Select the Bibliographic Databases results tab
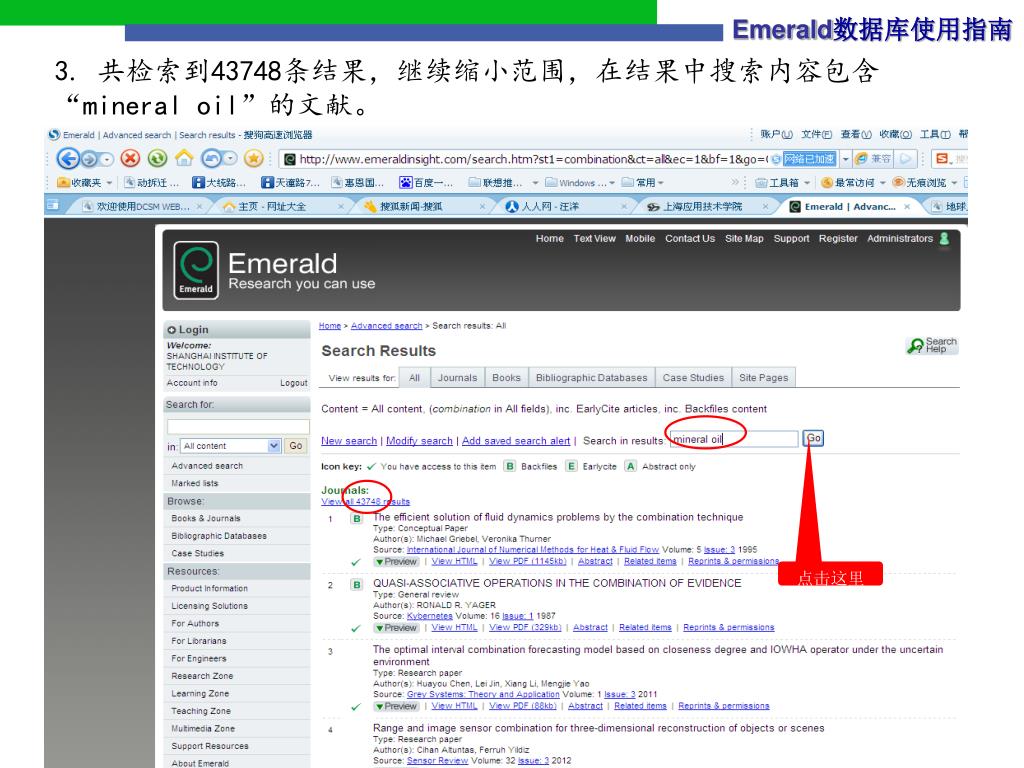 click(x=591, y=377)
